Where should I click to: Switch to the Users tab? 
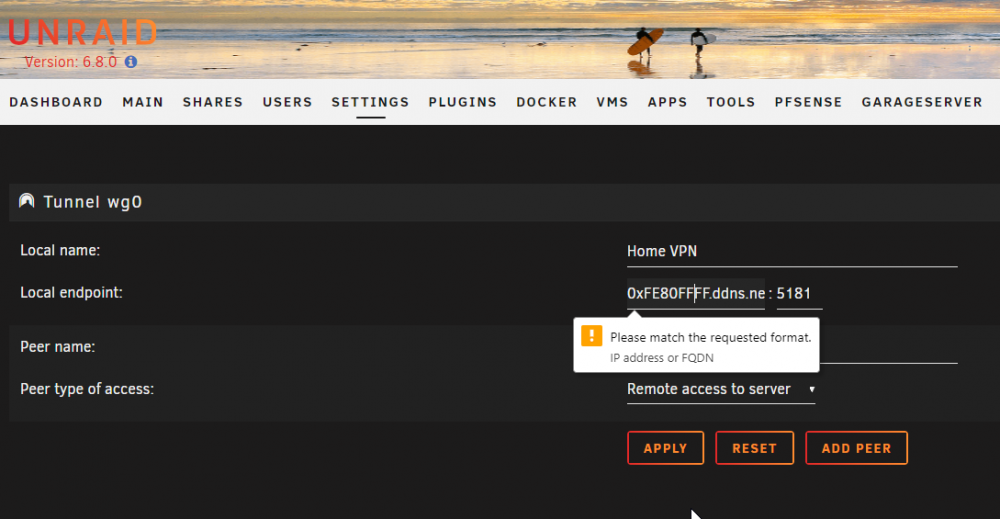tap(287, 102)
